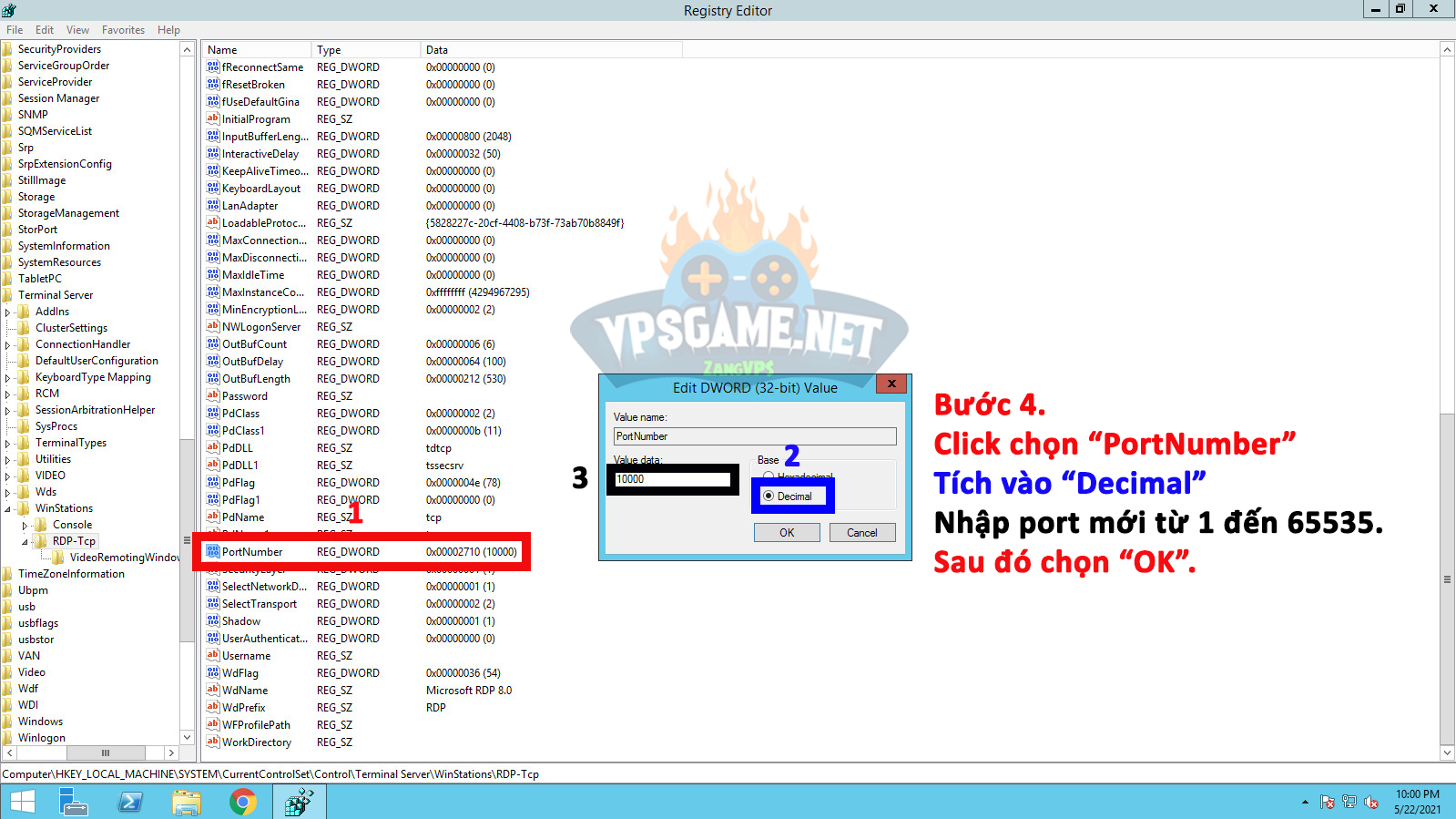Open the Edit menu
The width and height of the screenshot is (1456, 819).
pos(45,30)
